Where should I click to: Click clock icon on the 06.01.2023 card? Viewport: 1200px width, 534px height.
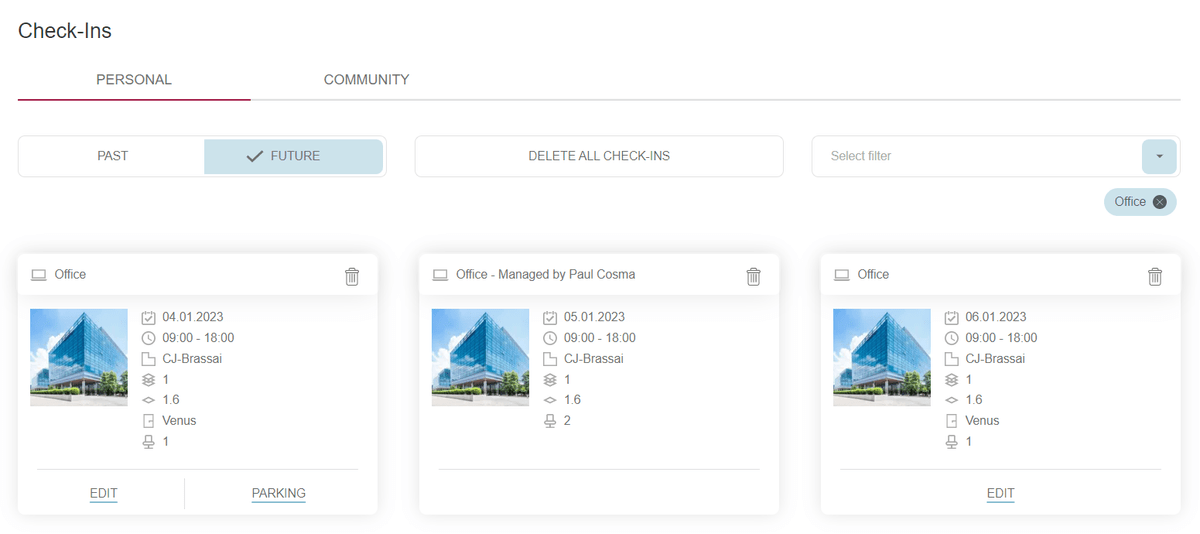click(951, 338)
